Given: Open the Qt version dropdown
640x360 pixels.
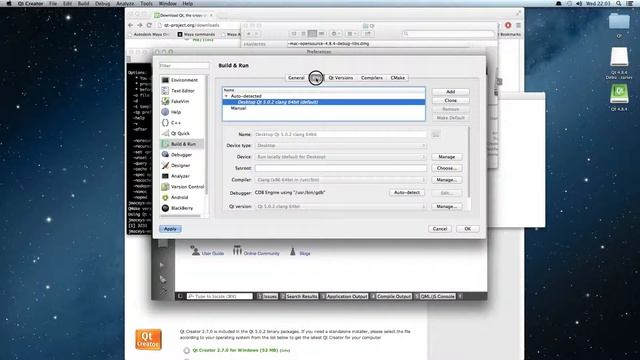Looking at the screenshot, I should point(340,207).
